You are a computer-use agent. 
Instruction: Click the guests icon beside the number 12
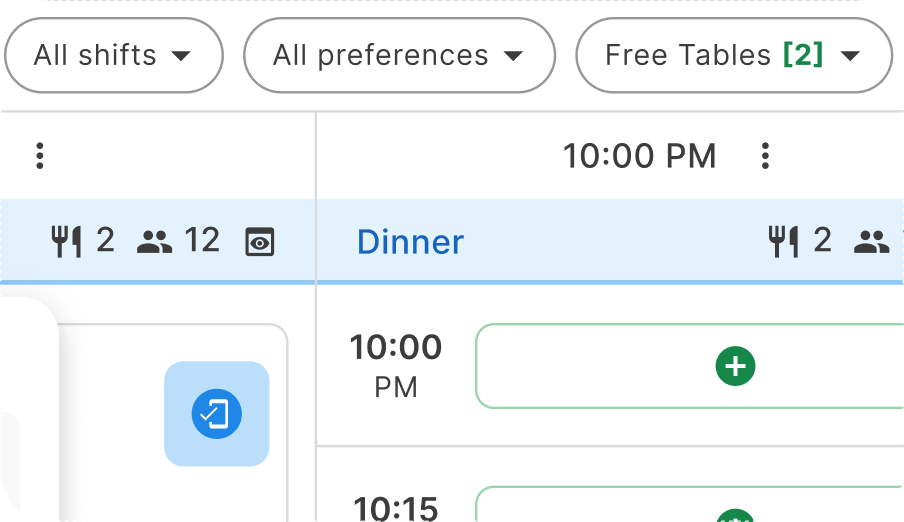coord(155,241)
